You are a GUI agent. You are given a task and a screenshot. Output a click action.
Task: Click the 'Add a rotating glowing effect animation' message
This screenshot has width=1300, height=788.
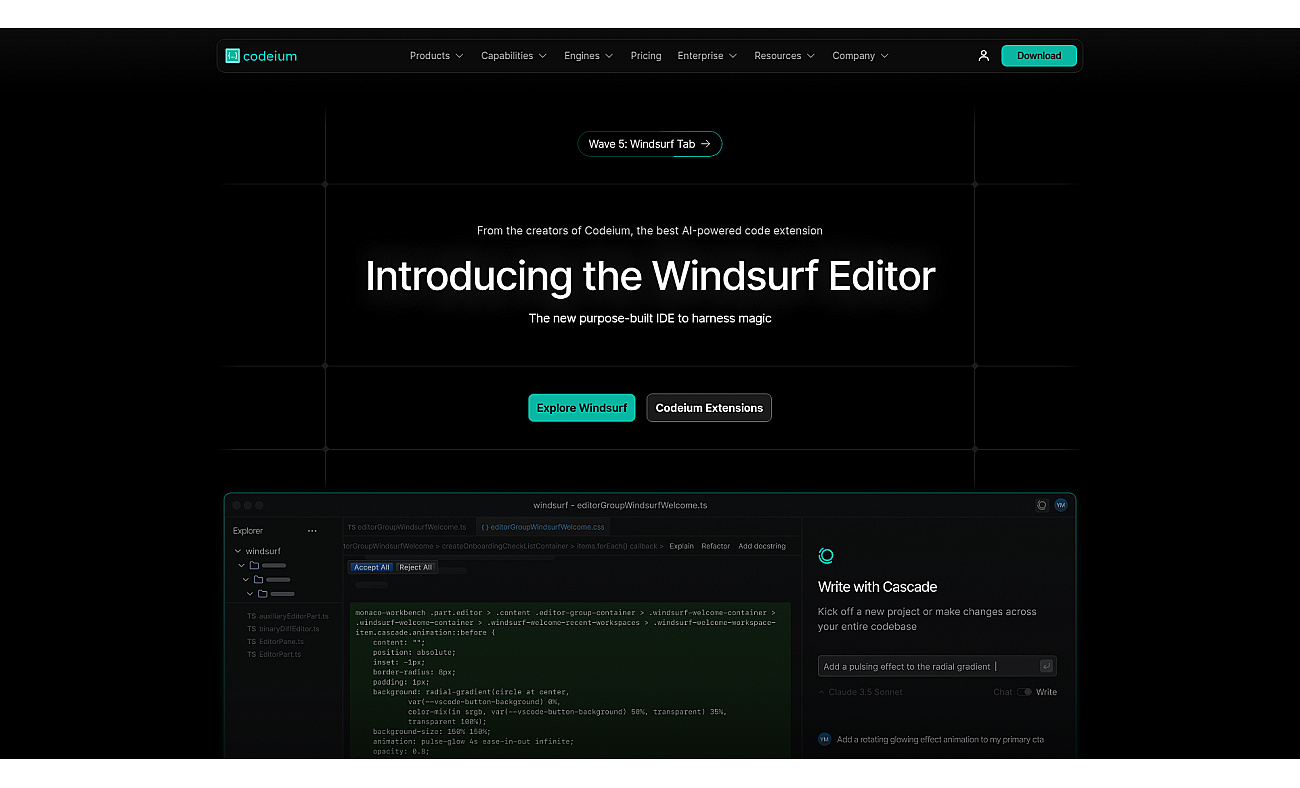pos(940,739)
